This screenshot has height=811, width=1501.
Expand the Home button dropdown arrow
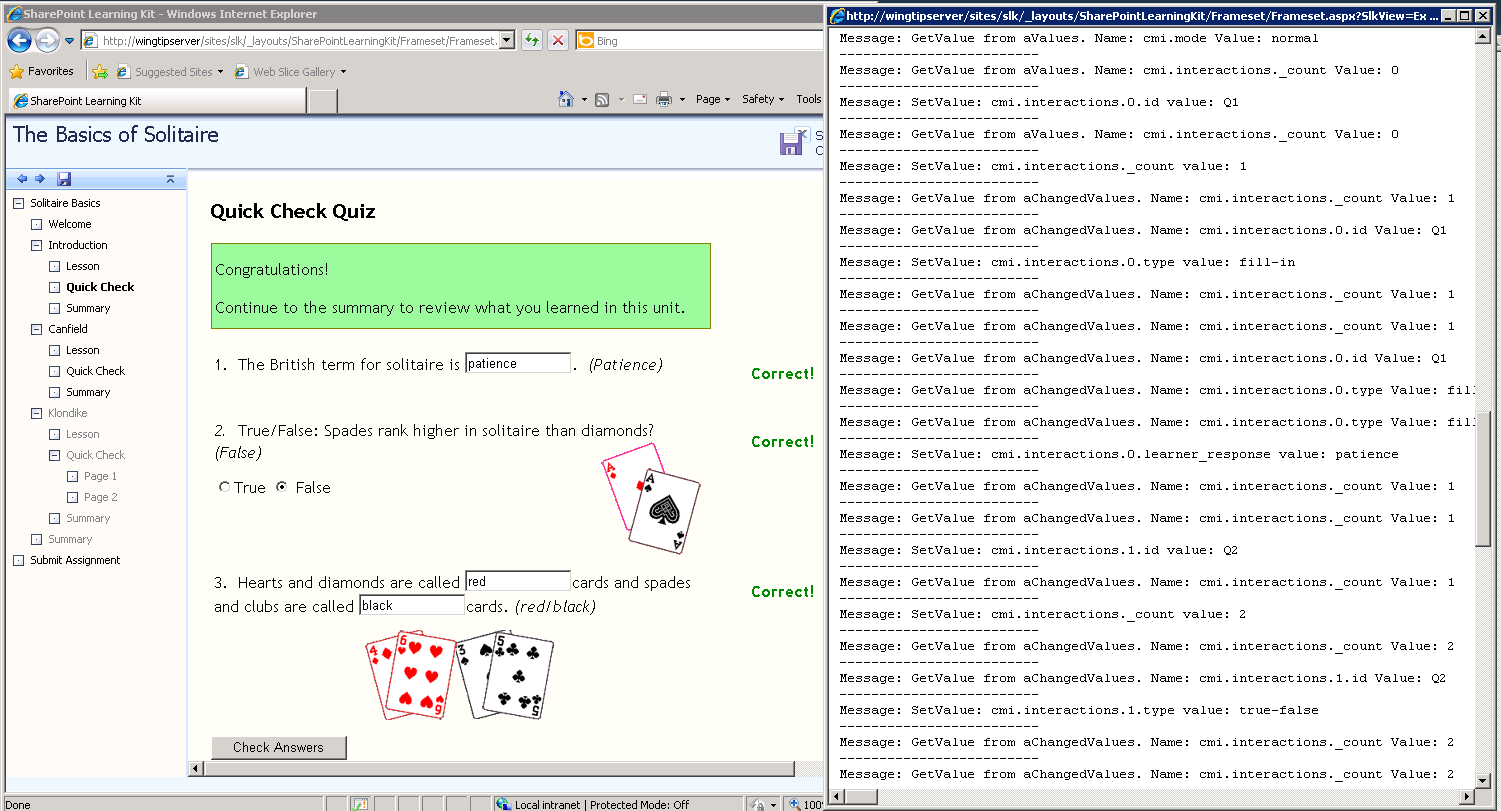[583, 99]
